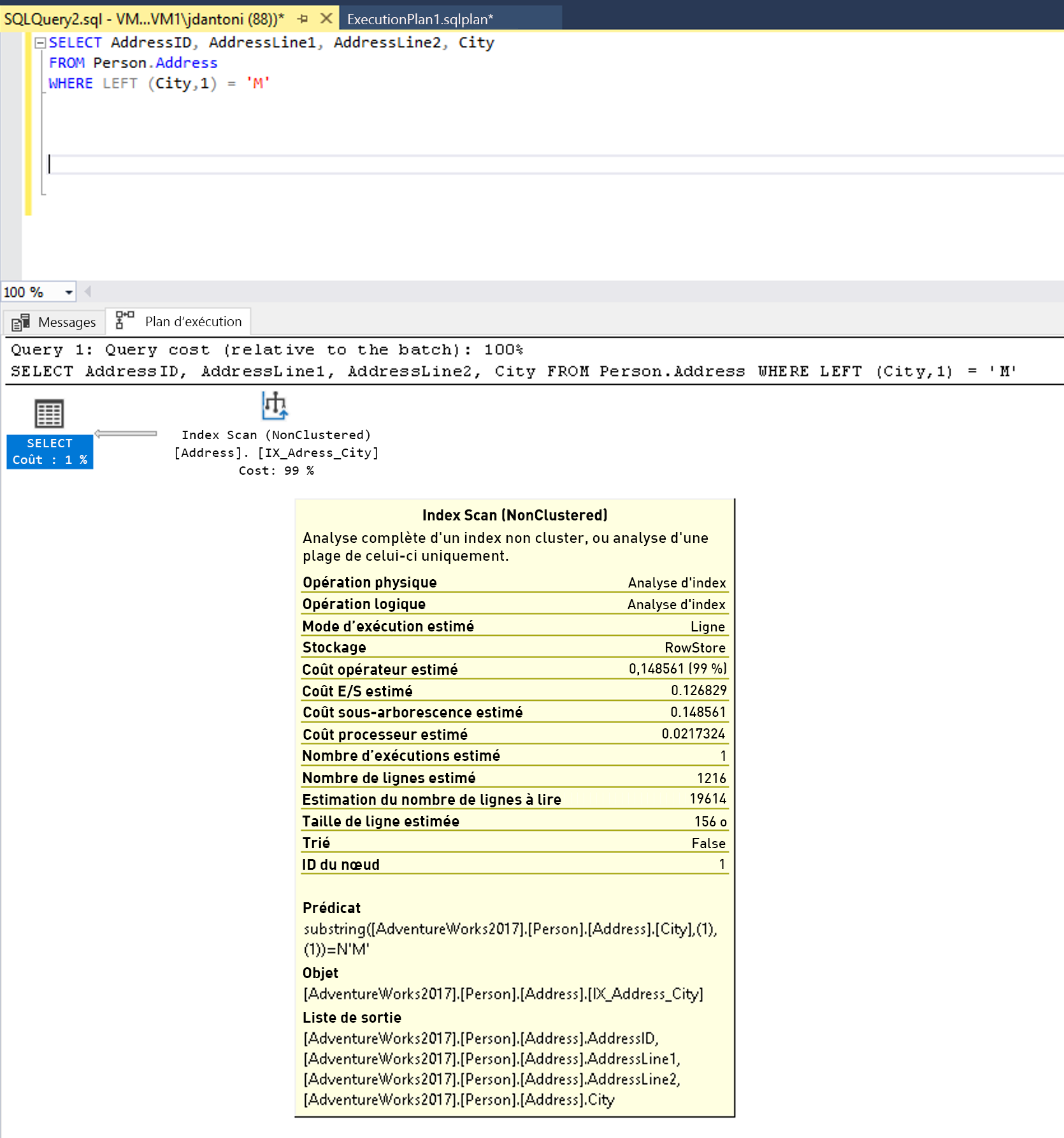Screen dimensions: 1064x1138
Task: Open the Messages results tab
Action: [x=55, y=322]
